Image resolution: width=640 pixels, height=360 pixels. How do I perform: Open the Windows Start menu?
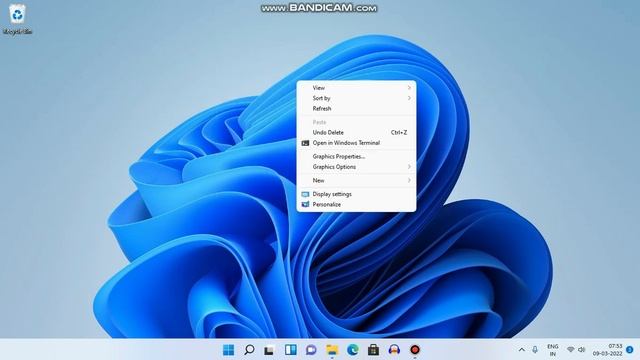coord(229,350)
